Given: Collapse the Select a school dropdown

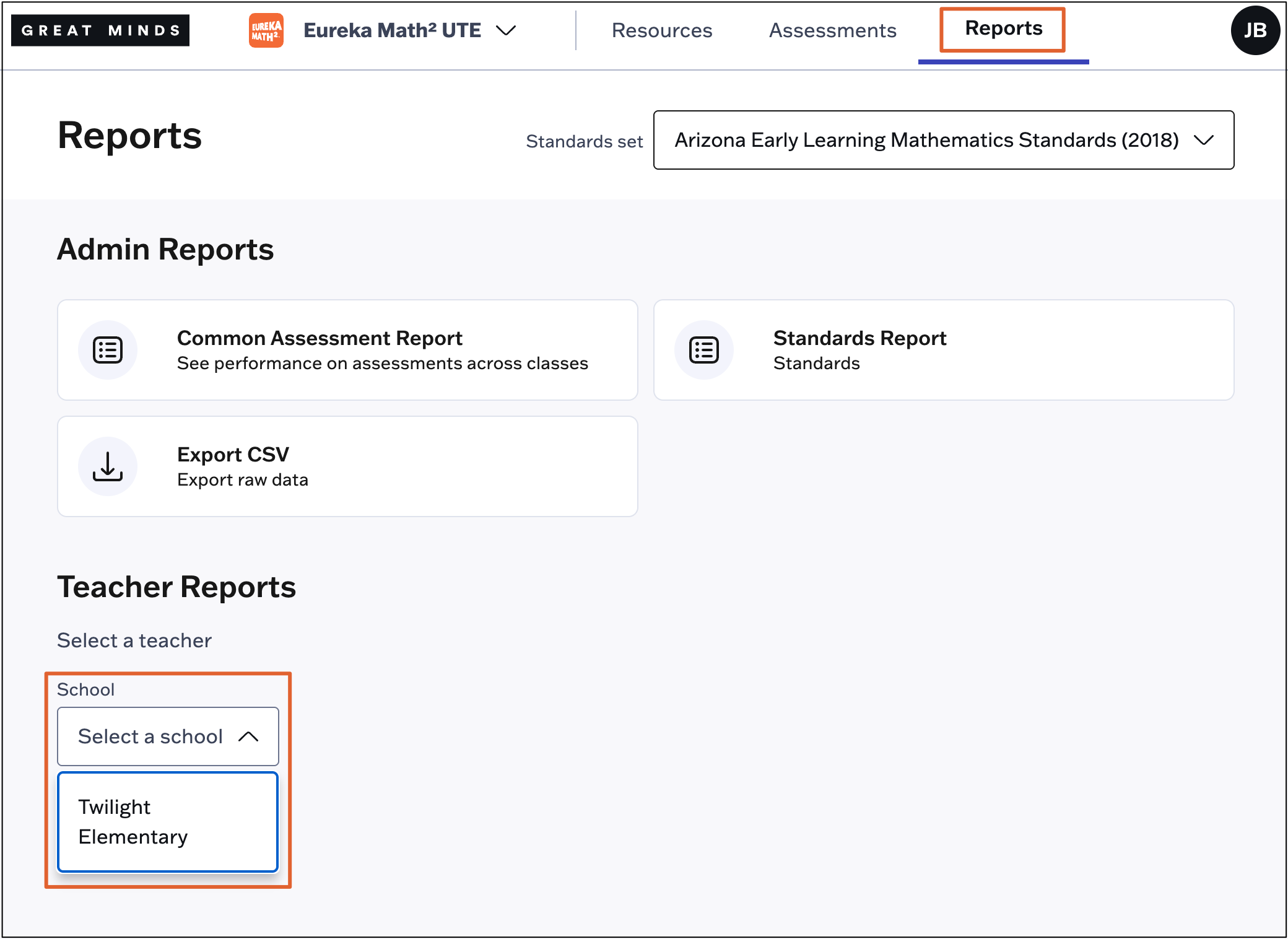Looking at the screenshot, I should pyautogui.click(x=168, y=736).
